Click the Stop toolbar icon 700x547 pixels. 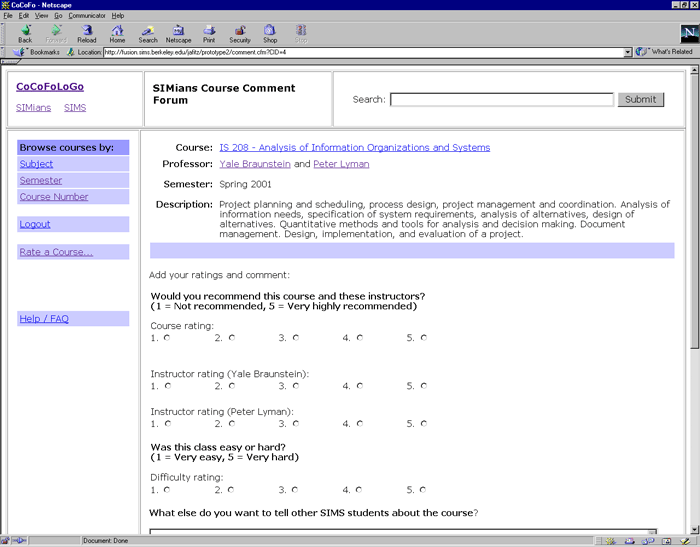301,33
